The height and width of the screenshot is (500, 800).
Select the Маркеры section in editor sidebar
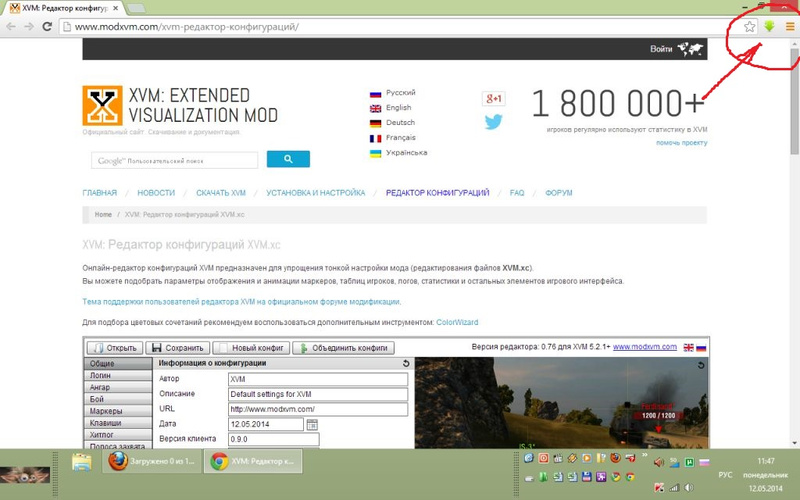[106, 410]
